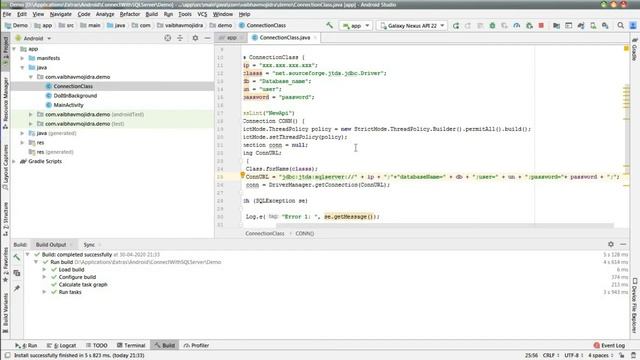
Task: Open the Terminal tool window
Action: (x=131, y=345)
